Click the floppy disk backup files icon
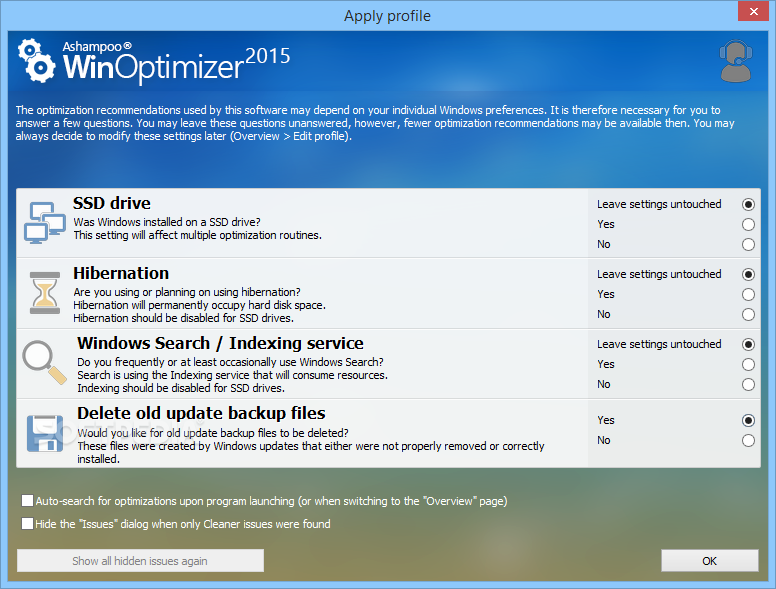This screenshot has width=776, height=589. coord(45,433)
